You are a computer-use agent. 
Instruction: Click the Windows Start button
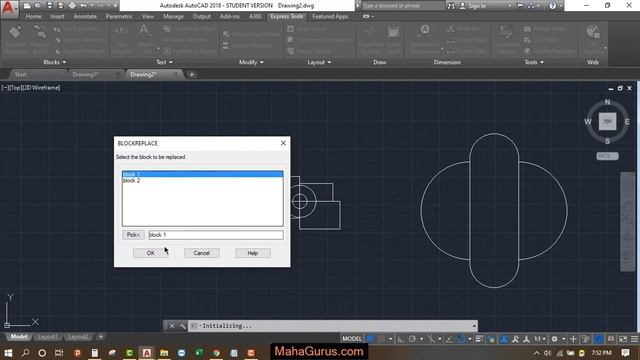[x=8, y=353]
